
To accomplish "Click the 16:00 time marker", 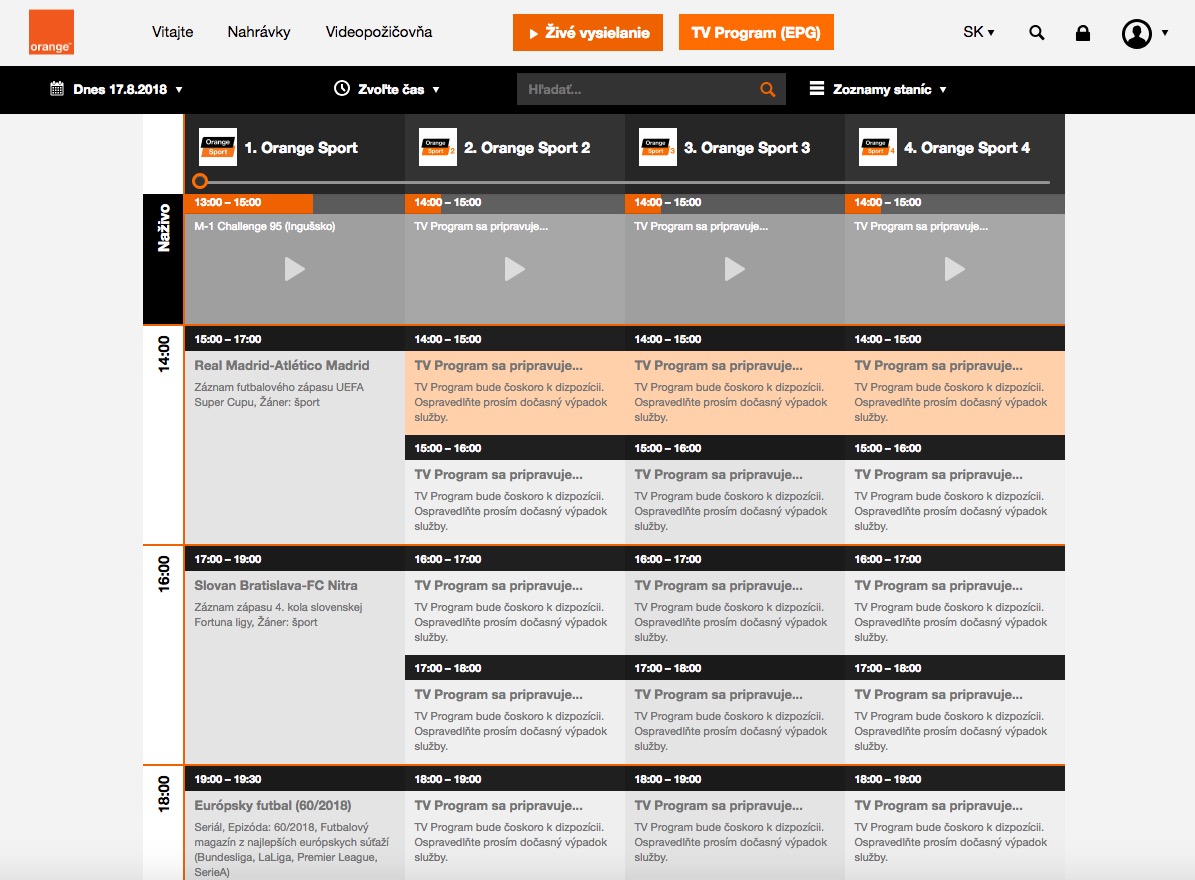I will click(x=164, y=574).
